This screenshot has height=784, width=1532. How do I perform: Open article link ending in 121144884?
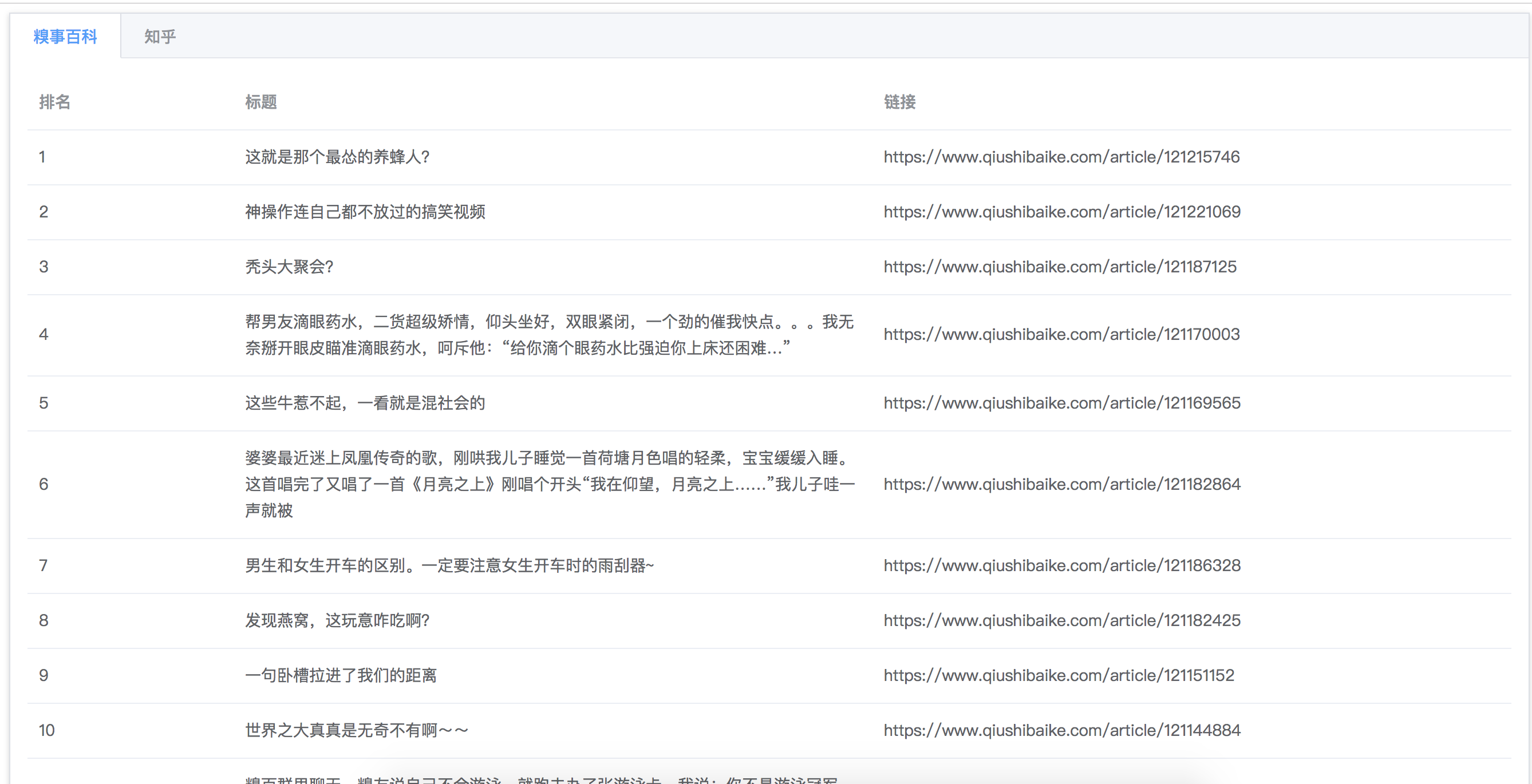click(1061, 731)
